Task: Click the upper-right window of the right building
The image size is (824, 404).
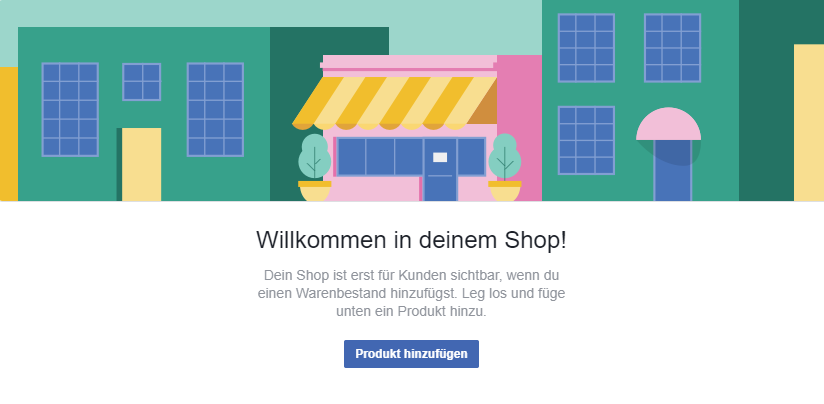Action: 672,48
